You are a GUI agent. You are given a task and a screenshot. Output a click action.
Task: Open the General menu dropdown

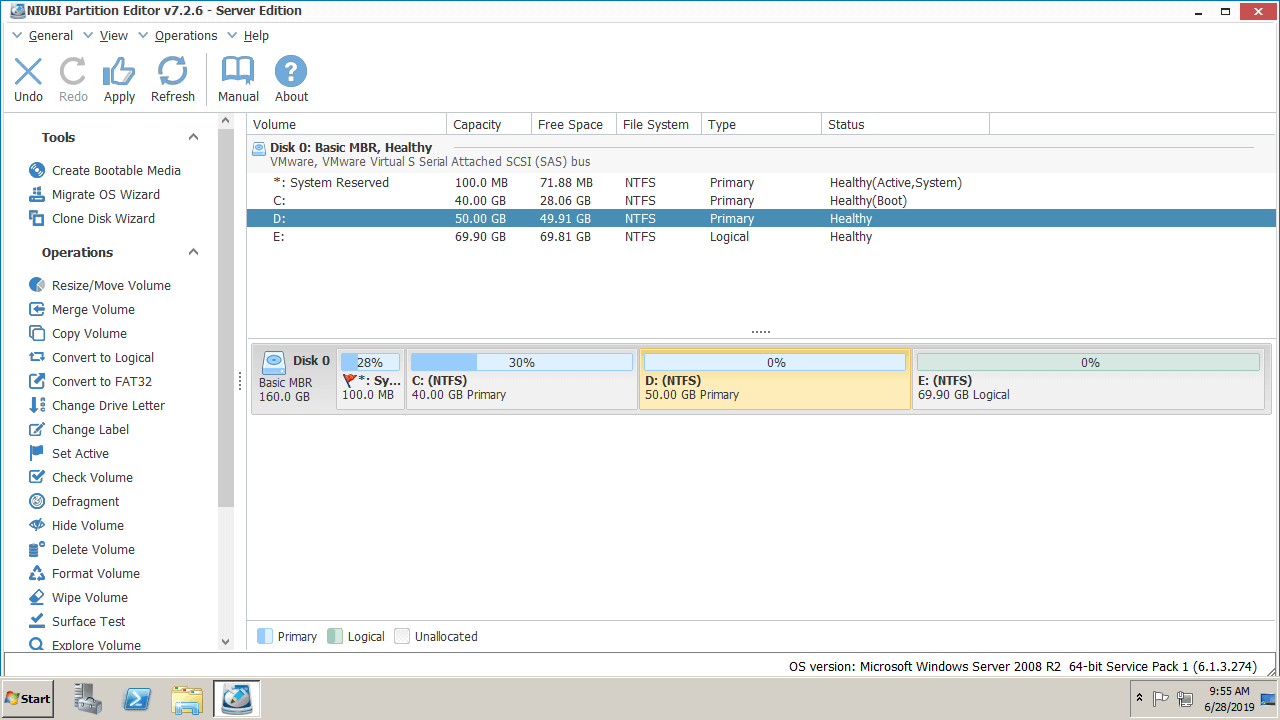tap(50, 36)
